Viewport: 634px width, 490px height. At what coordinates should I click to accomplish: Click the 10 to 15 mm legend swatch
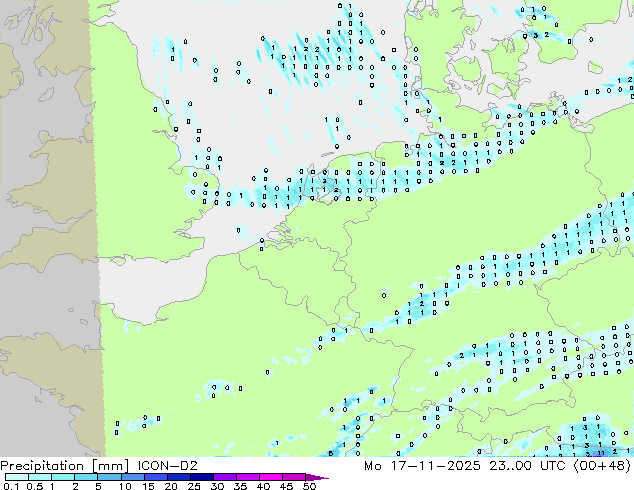click(x=132, y=477)
